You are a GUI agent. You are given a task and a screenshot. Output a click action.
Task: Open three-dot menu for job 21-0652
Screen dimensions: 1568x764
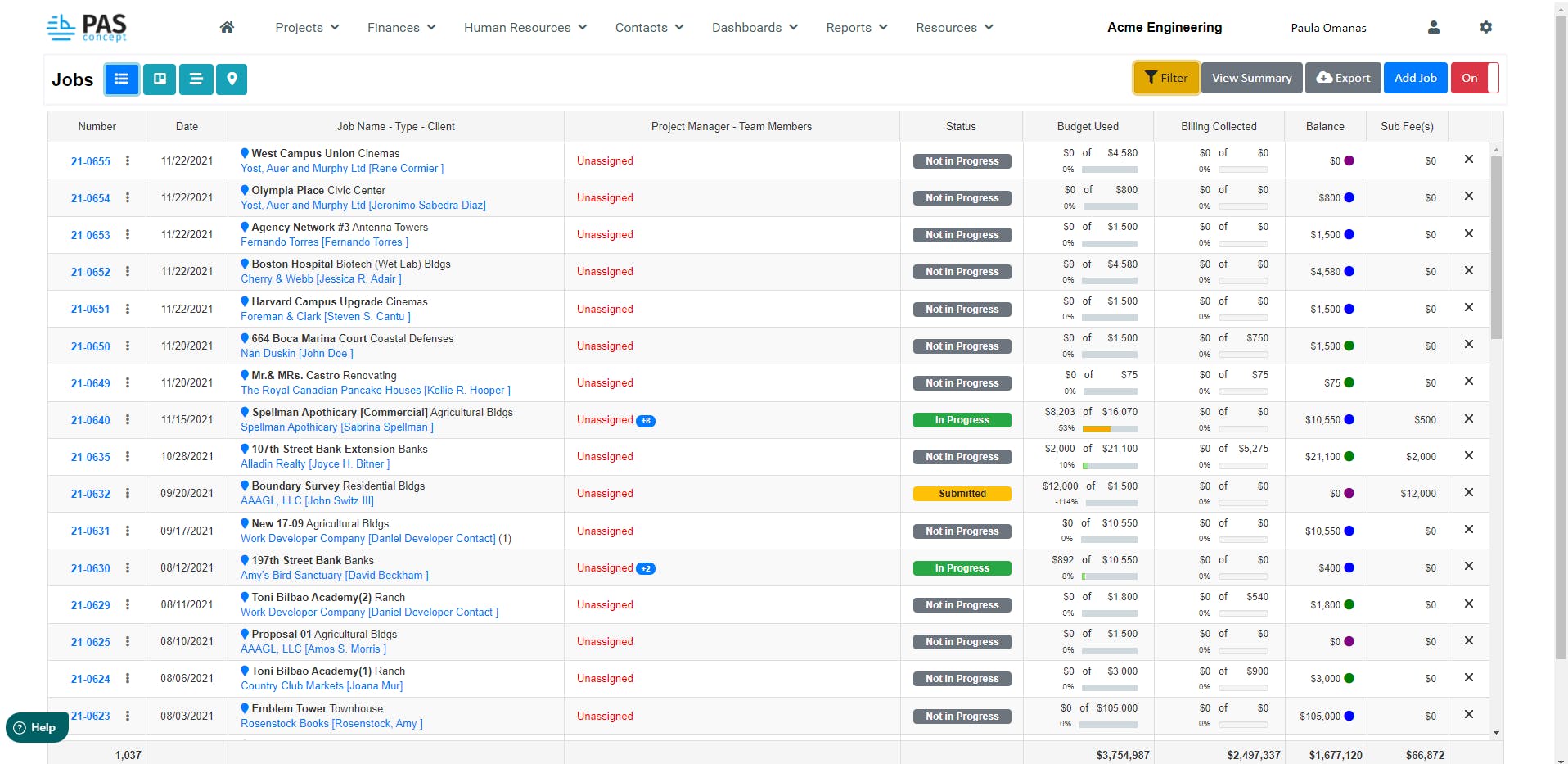point(127,271)
